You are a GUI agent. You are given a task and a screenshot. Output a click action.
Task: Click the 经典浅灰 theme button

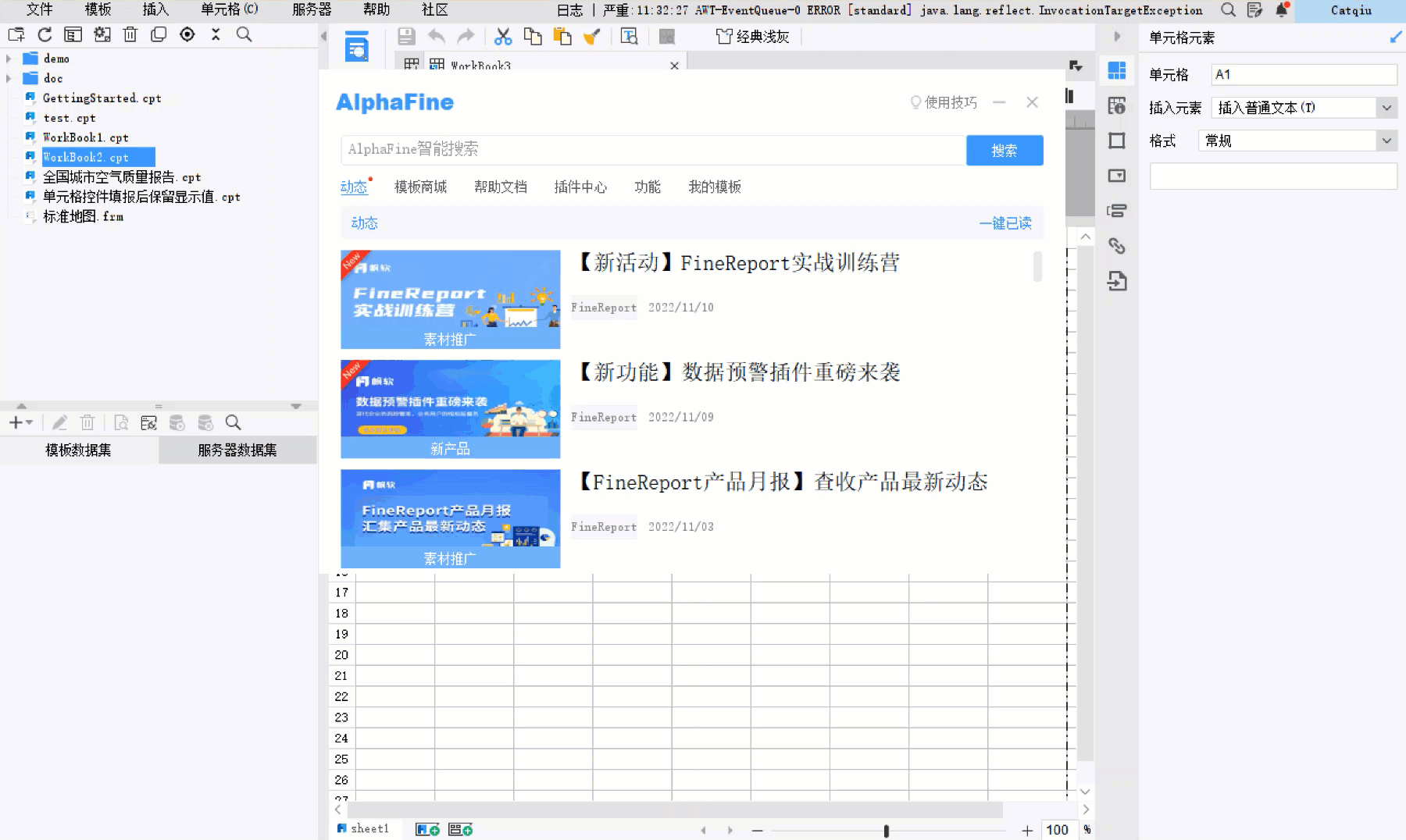(x=753, y=37)
